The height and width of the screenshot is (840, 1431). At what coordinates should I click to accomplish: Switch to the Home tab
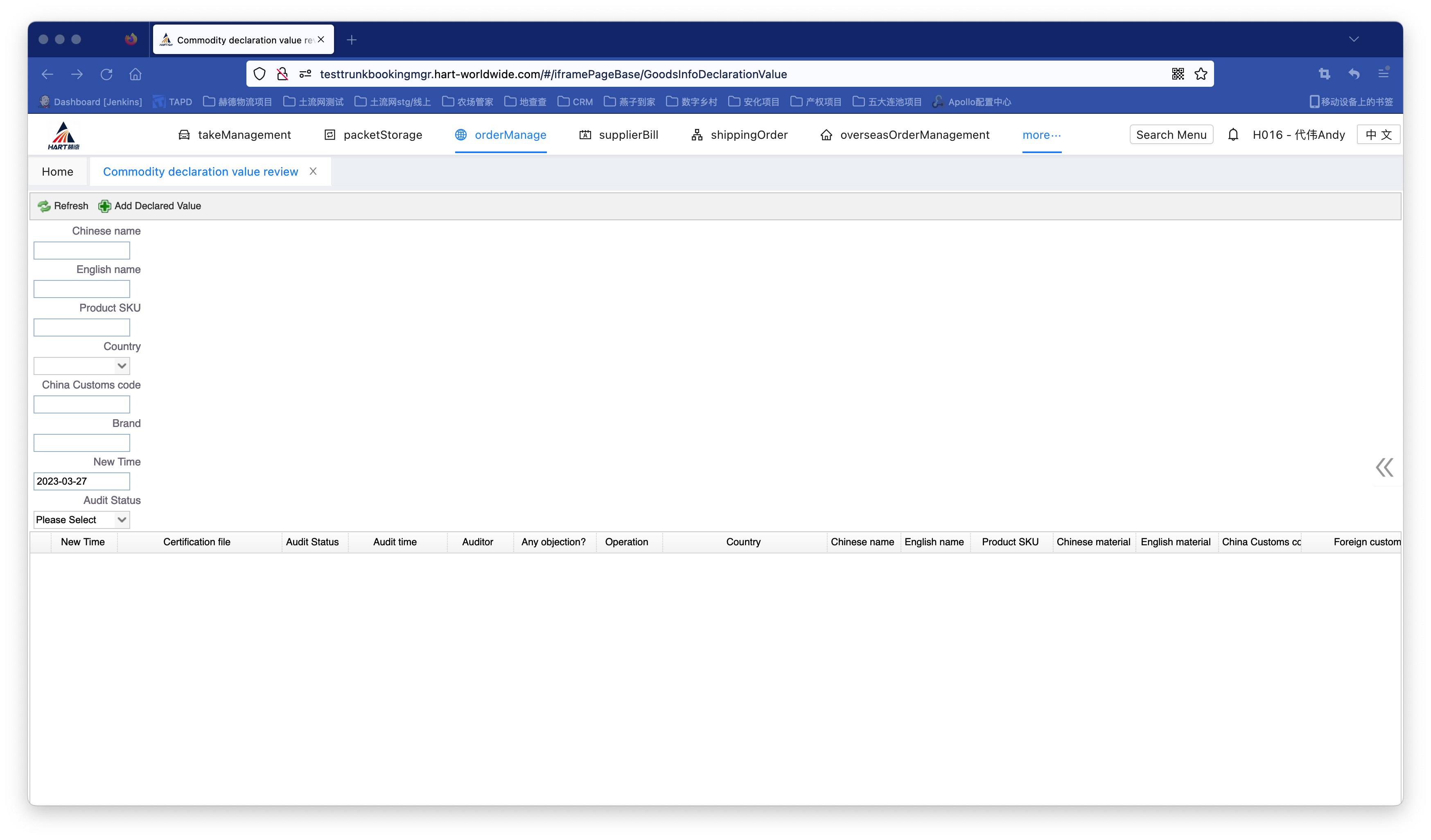pyautogui.click(x=57, y=172)
